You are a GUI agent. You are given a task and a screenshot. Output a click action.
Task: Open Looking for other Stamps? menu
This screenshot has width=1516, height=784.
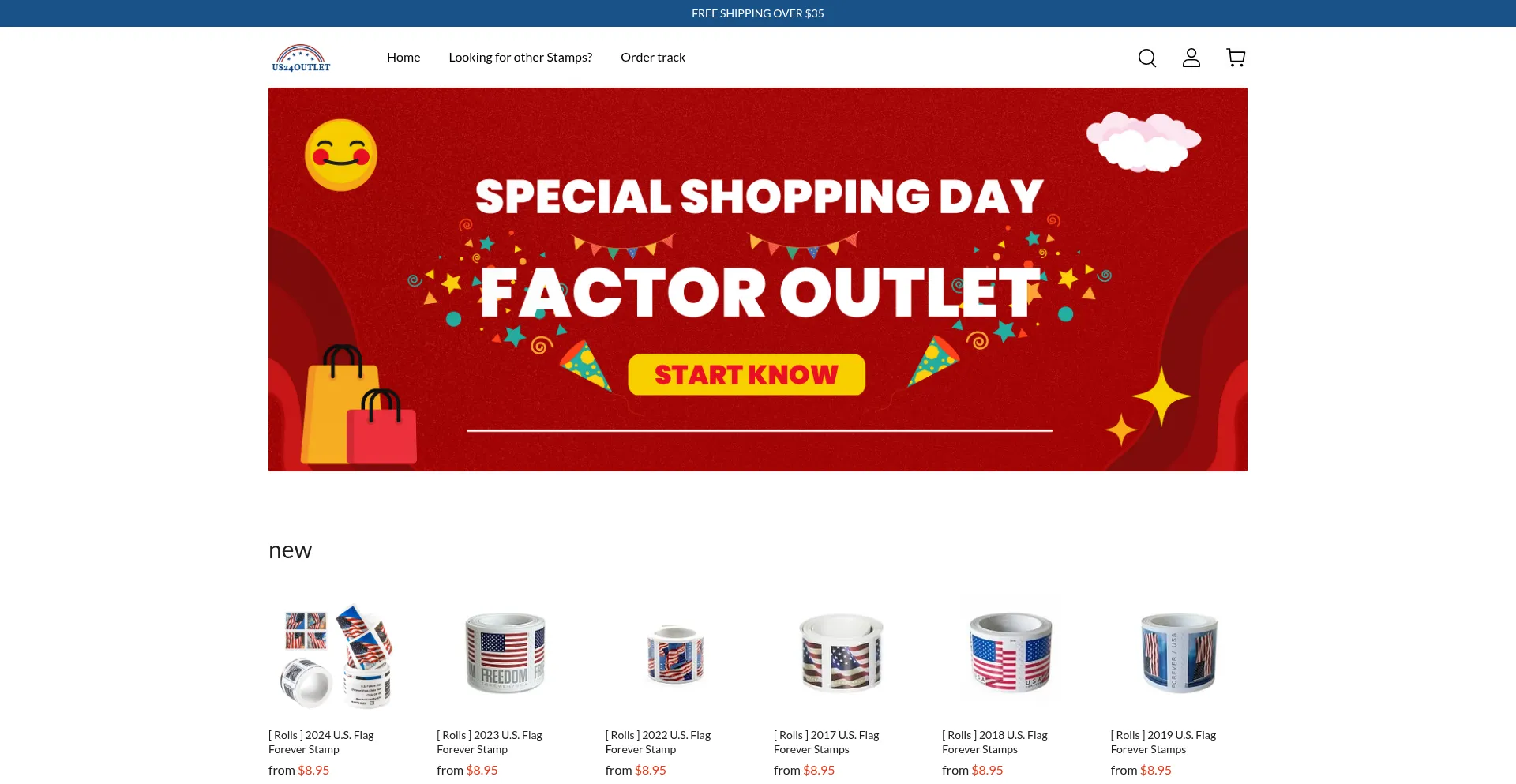pos(520,58)
